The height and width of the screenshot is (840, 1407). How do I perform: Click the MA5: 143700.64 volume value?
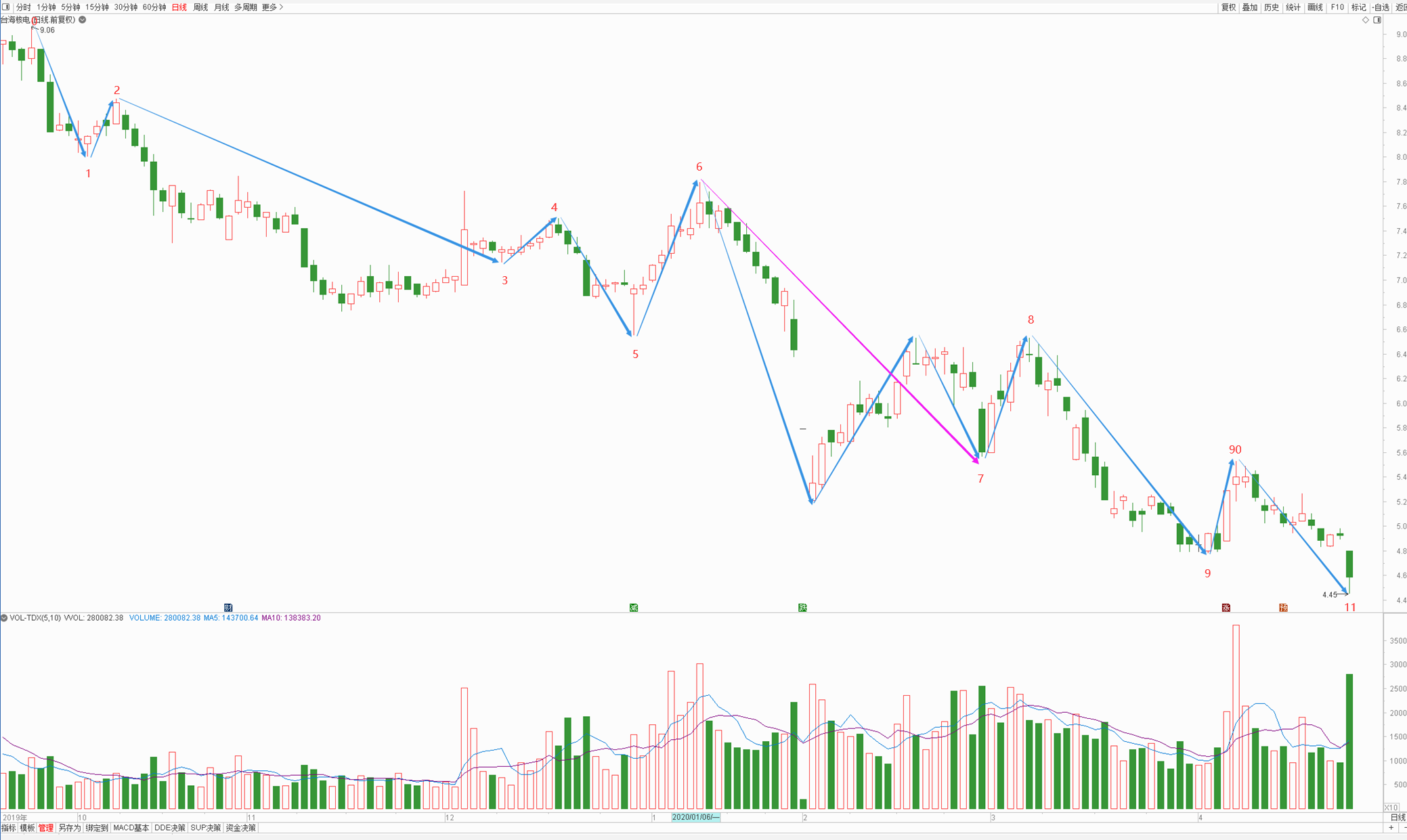[231, 618]
